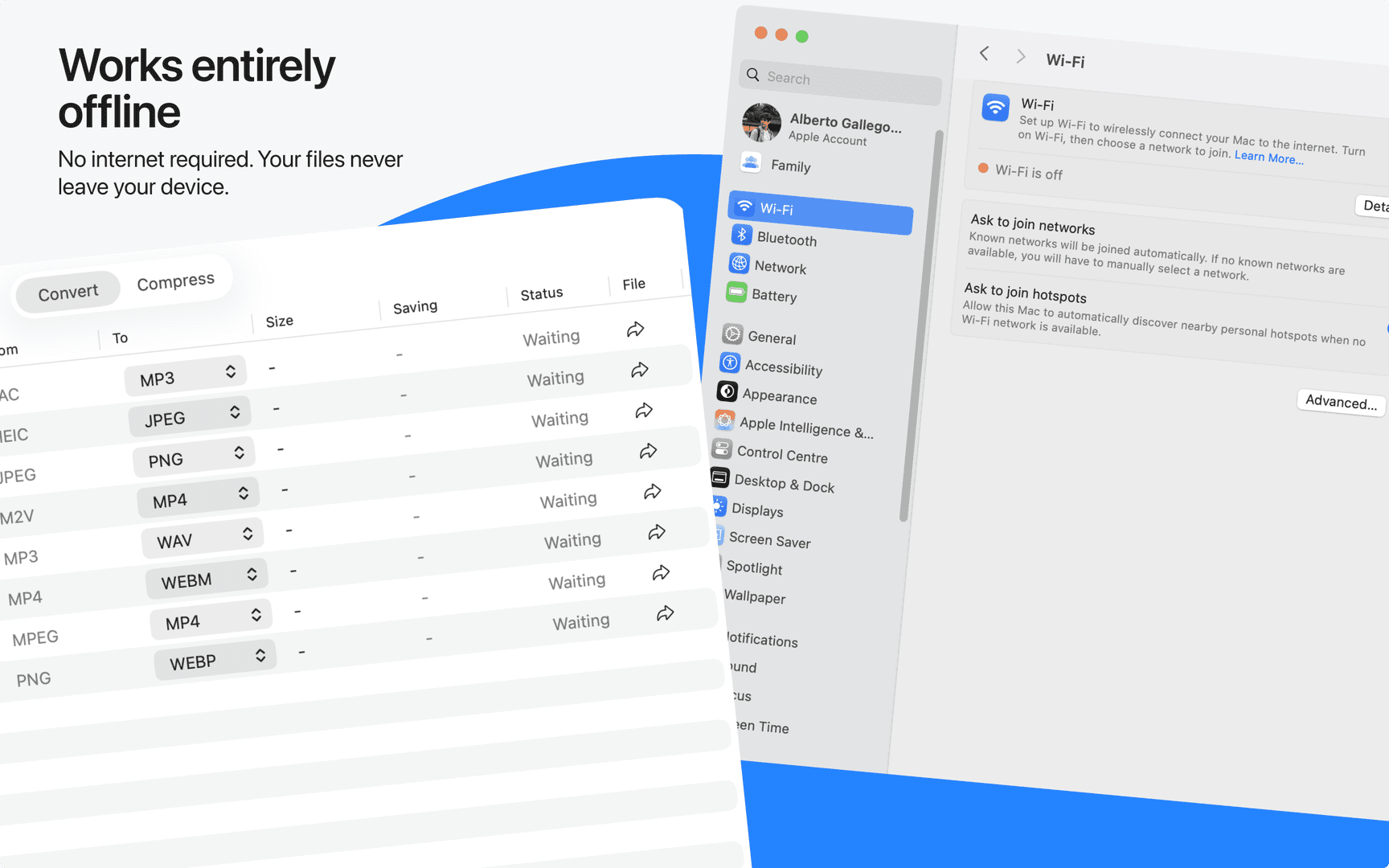Screen dimensions: 1389x868
Task: Open the Accessibility settings icon
Action: 730,363
